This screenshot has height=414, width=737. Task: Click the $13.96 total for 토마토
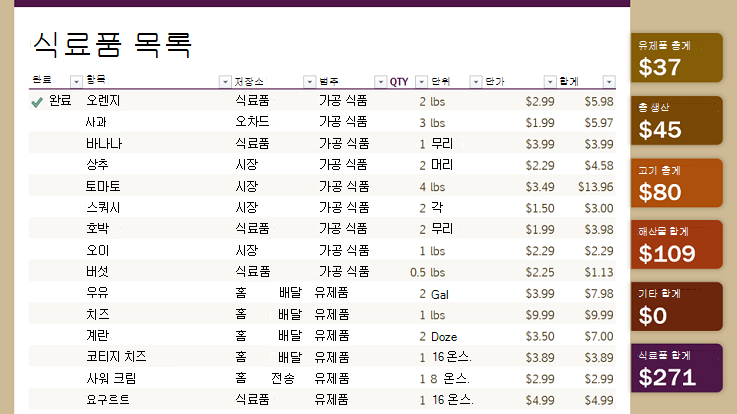point(596,187)
